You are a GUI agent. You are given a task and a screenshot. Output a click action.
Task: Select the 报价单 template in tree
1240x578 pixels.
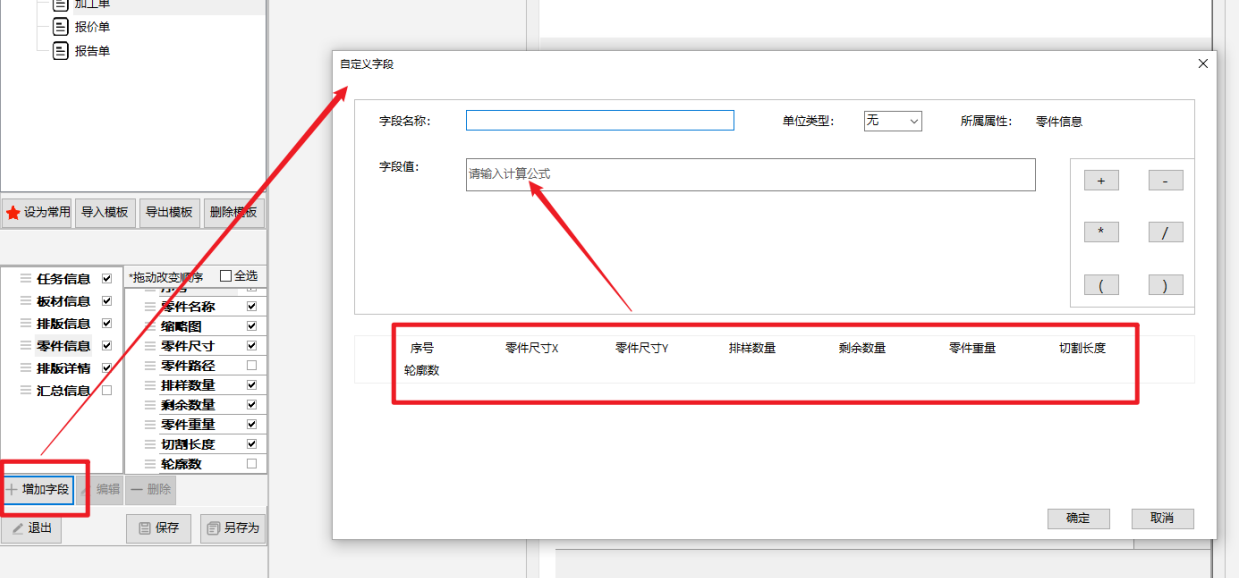pyautogui.click(x=92, y=27)
